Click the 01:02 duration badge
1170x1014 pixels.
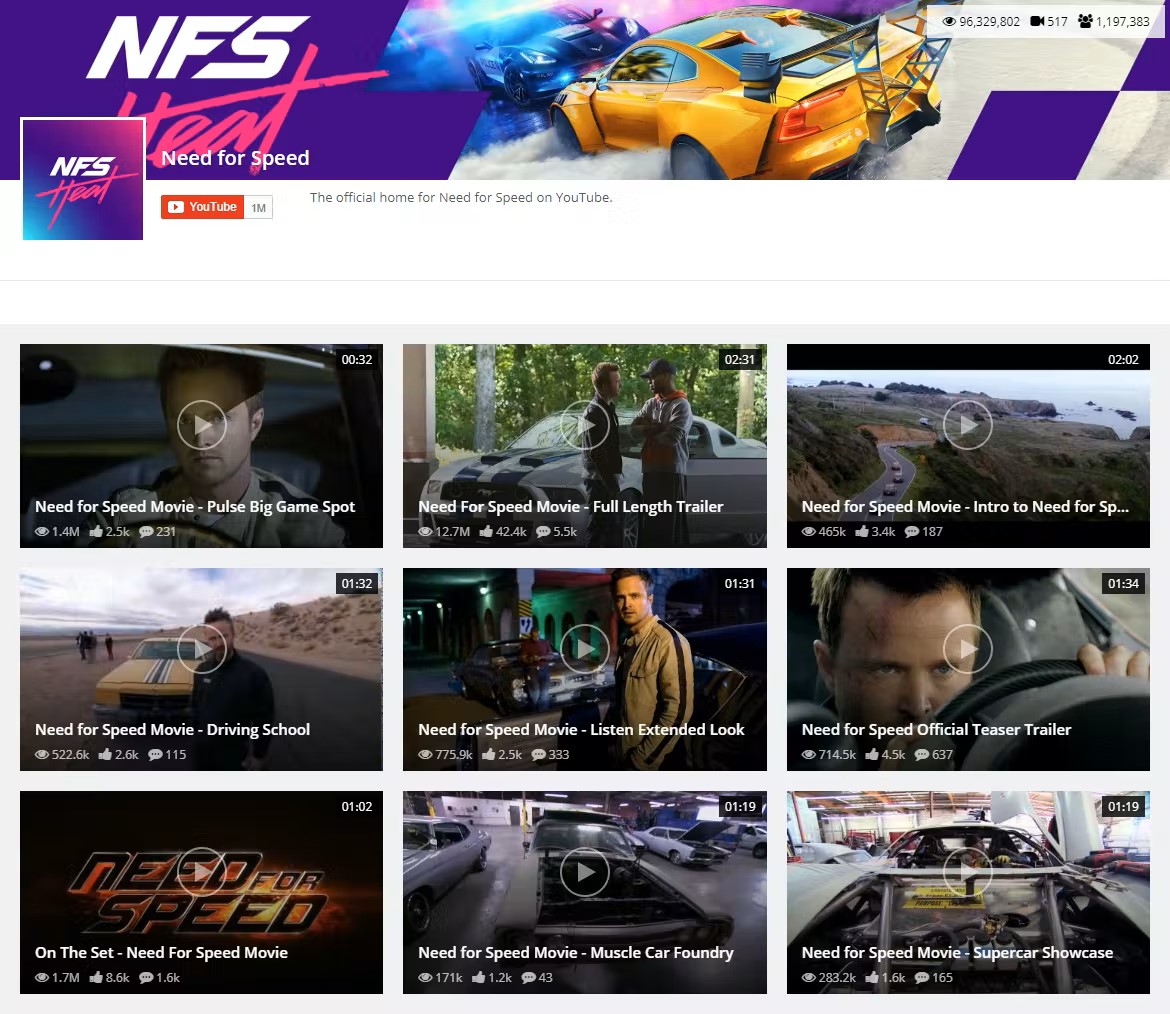tap(357, 807)
